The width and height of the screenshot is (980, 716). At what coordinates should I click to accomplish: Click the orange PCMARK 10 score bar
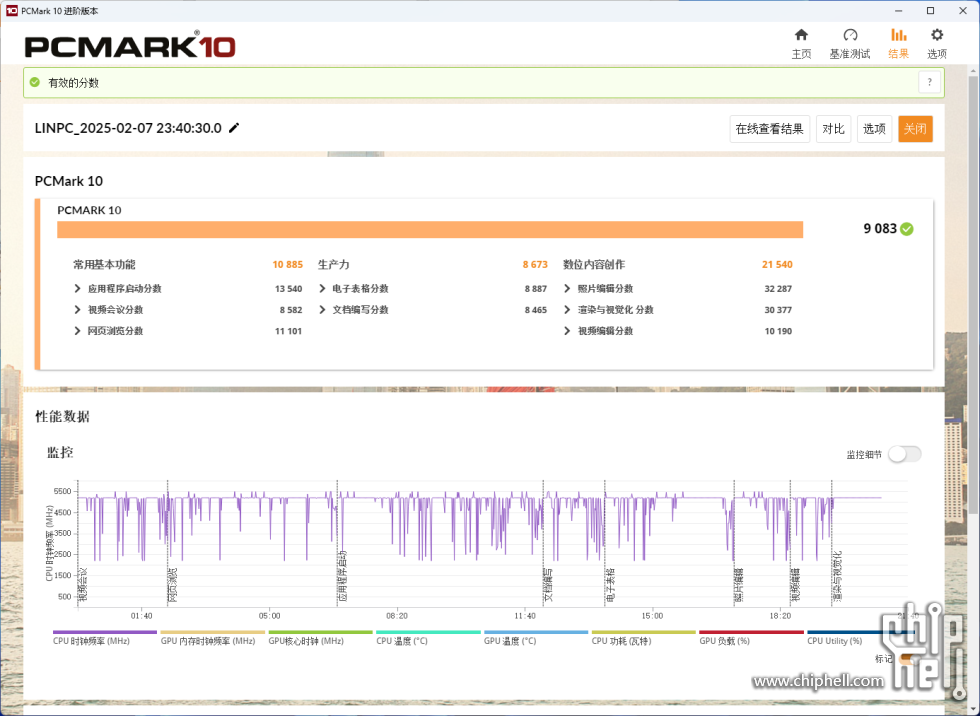click(430, 229)
